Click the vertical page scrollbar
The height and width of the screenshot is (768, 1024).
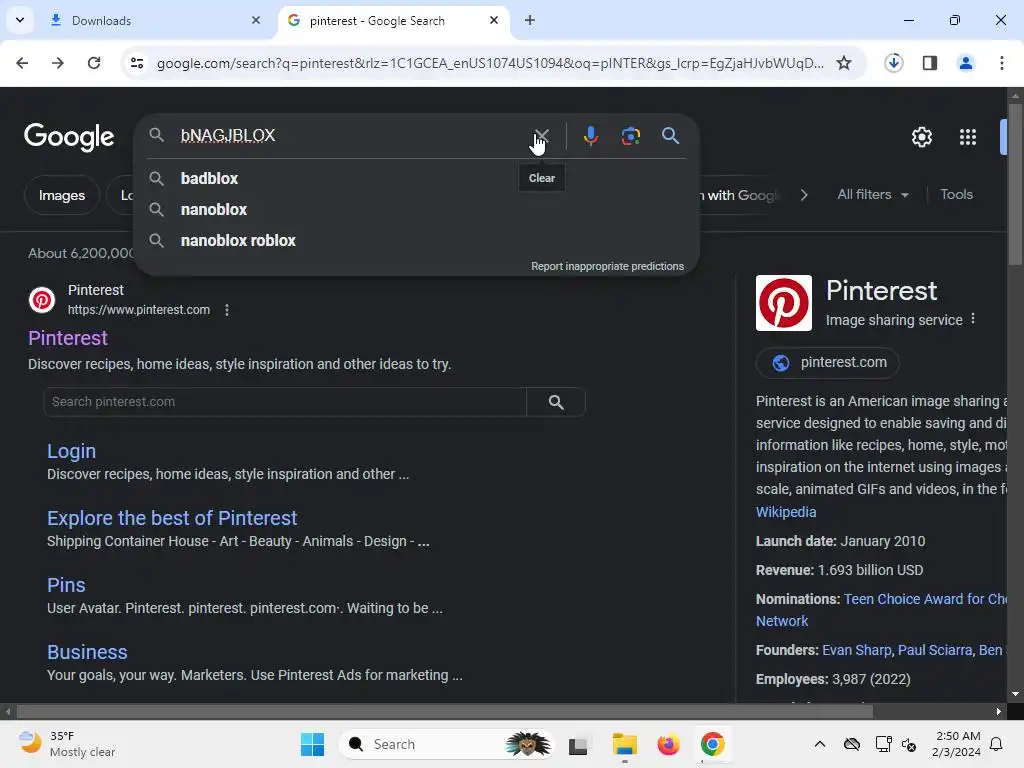(1015, 186)
